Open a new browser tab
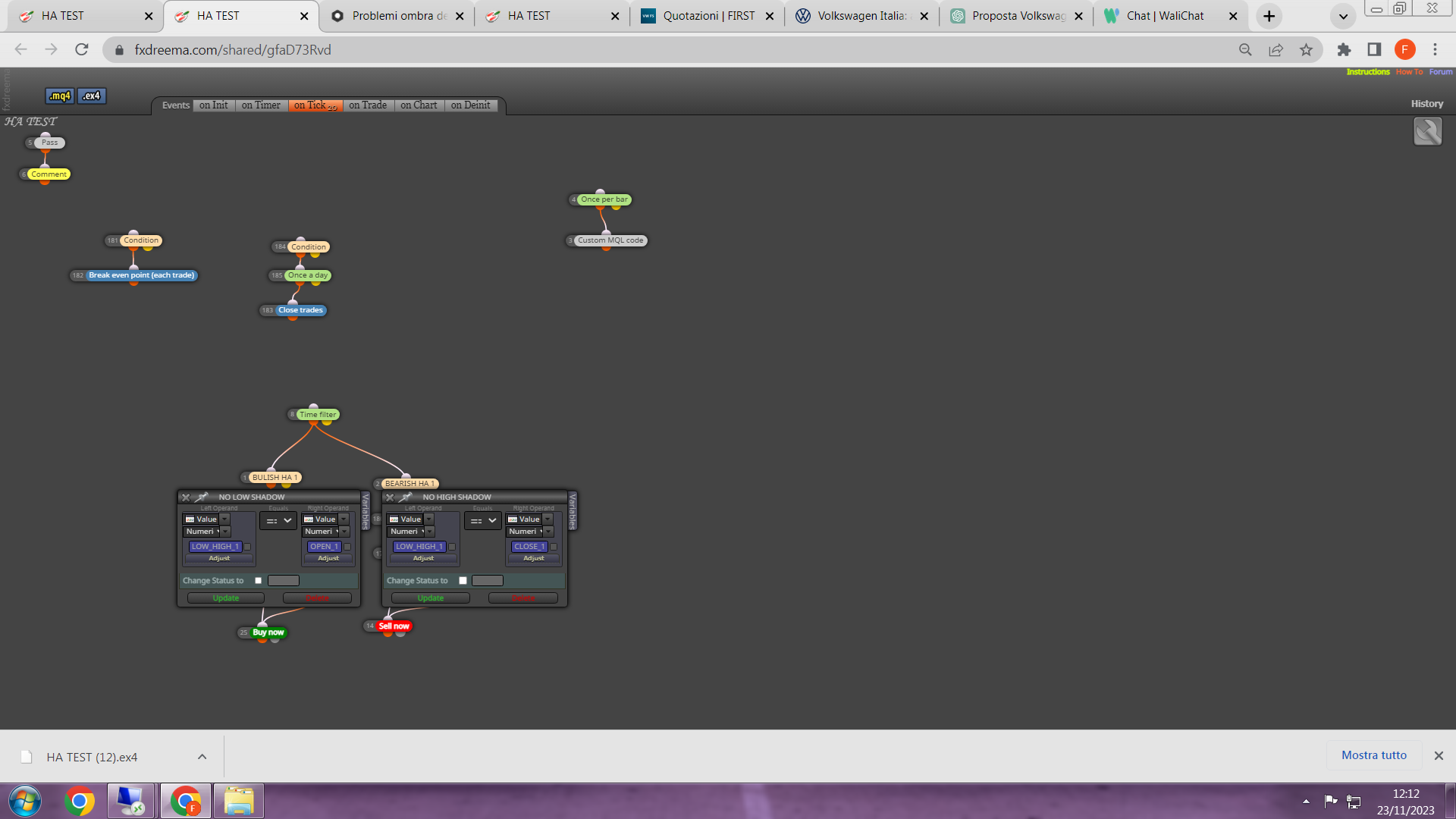 (x=1269, y=16)
